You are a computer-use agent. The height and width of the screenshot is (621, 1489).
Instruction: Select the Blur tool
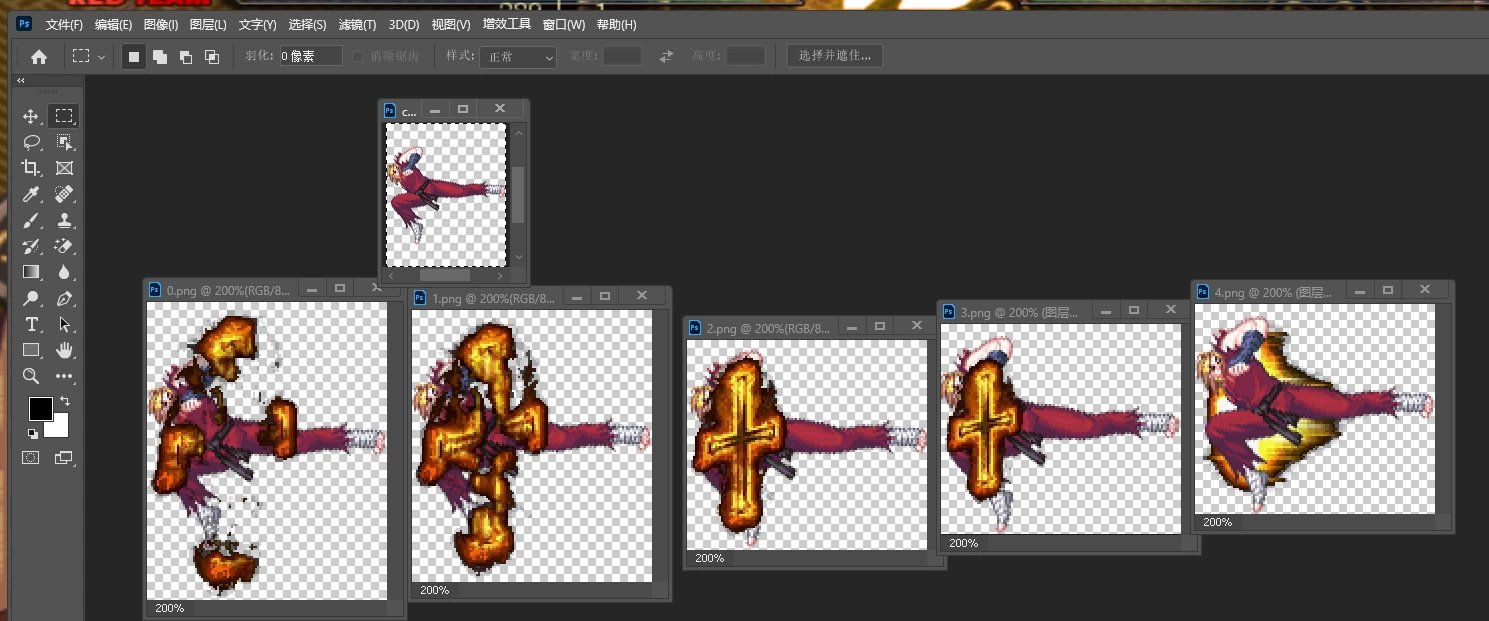pyautogui.click(x=64, y=272)
